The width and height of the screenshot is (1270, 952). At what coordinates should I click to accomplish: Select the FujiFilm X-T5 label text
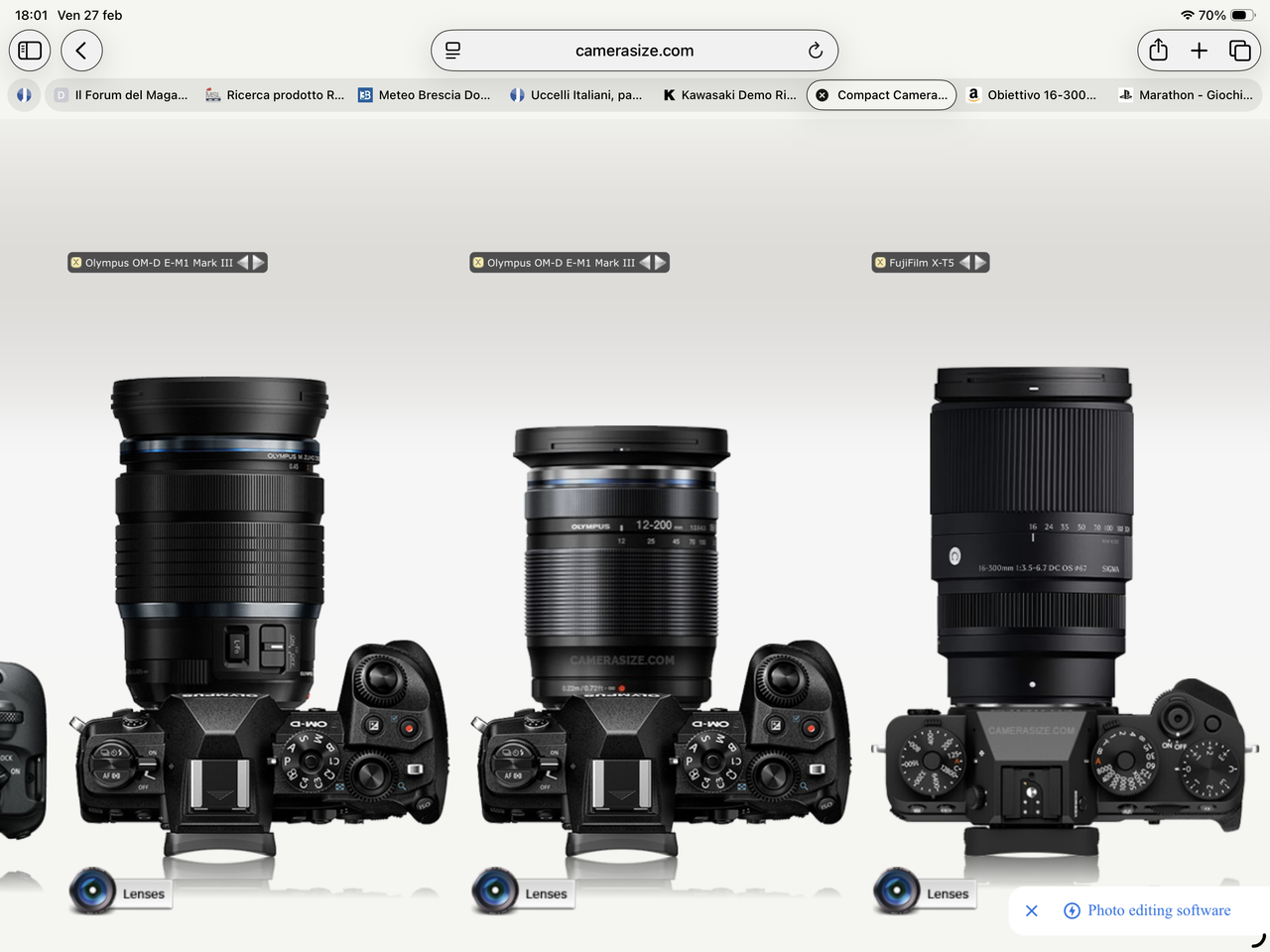(x=922, y=263)
